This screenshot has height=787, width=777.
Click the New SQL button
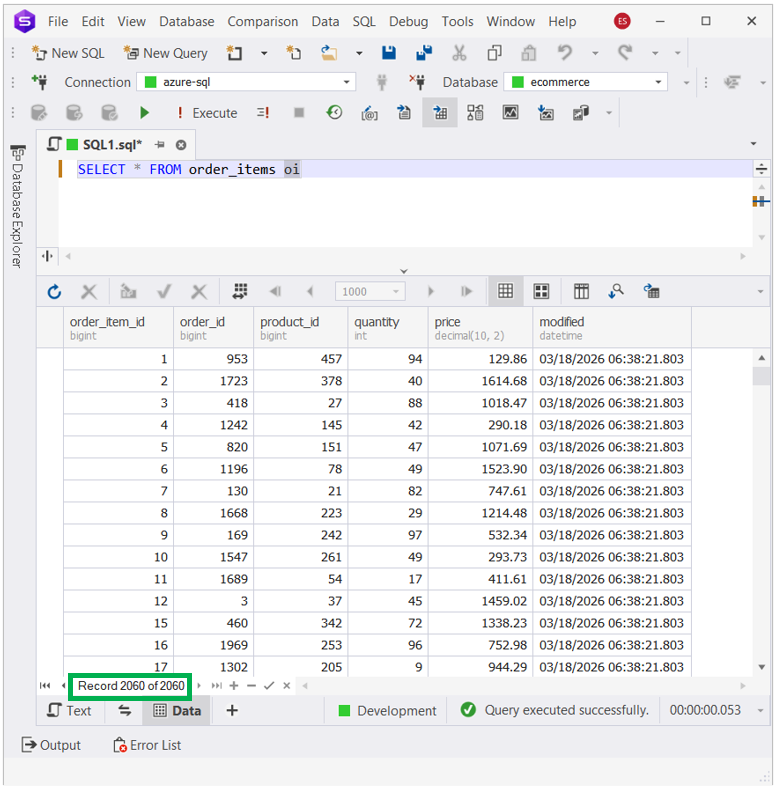(68, 53)
